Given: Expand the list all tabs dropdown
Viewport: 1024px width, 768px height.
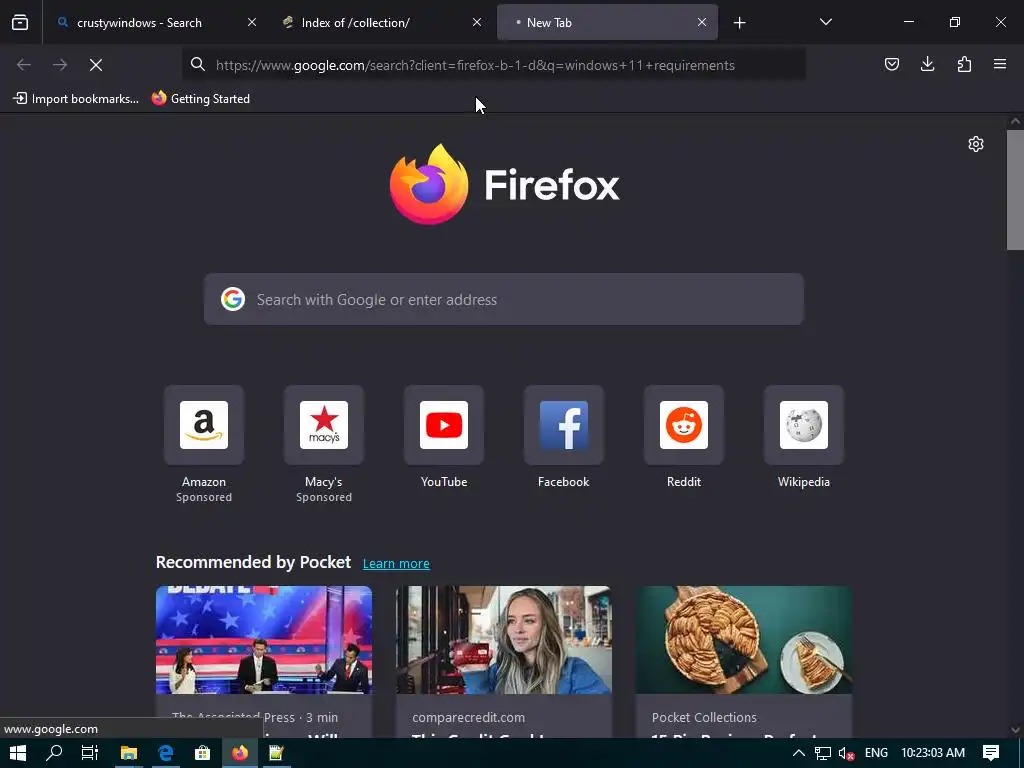Looking at the screenshot, I should pos(825,22).
